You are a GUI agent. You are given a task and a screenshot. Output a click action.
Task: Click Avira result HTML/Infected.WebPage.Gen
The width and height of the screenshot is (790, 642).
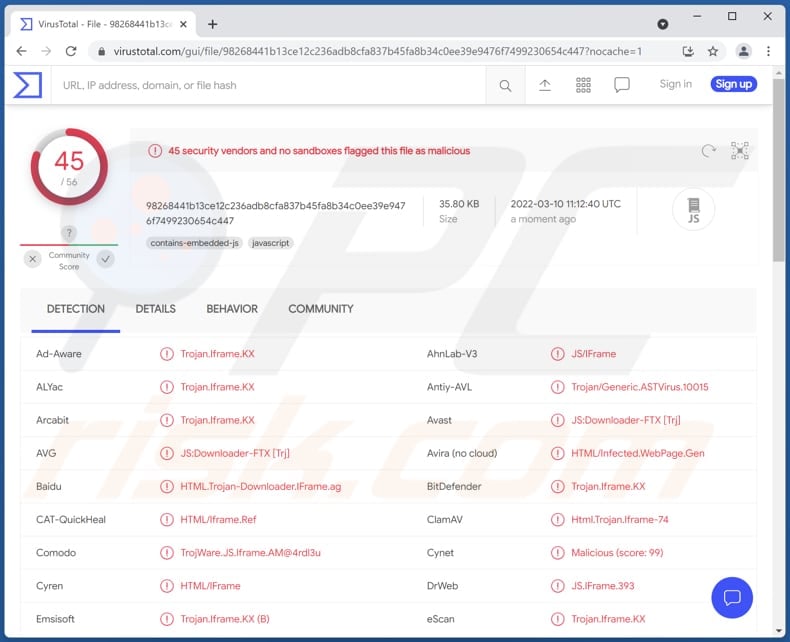coord(637,453)
